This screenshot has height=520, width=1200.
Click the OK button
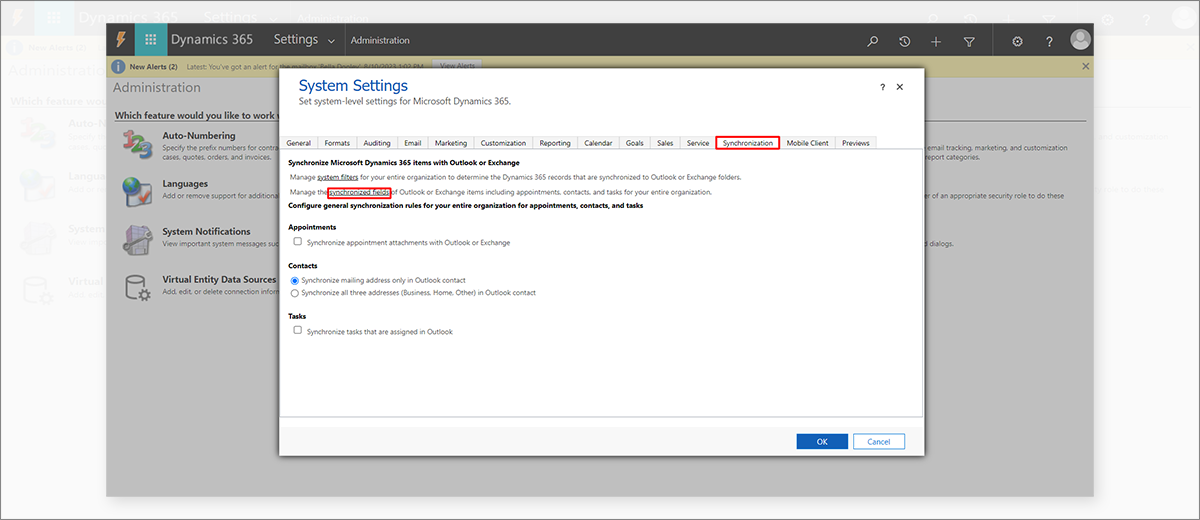(822, 441)
